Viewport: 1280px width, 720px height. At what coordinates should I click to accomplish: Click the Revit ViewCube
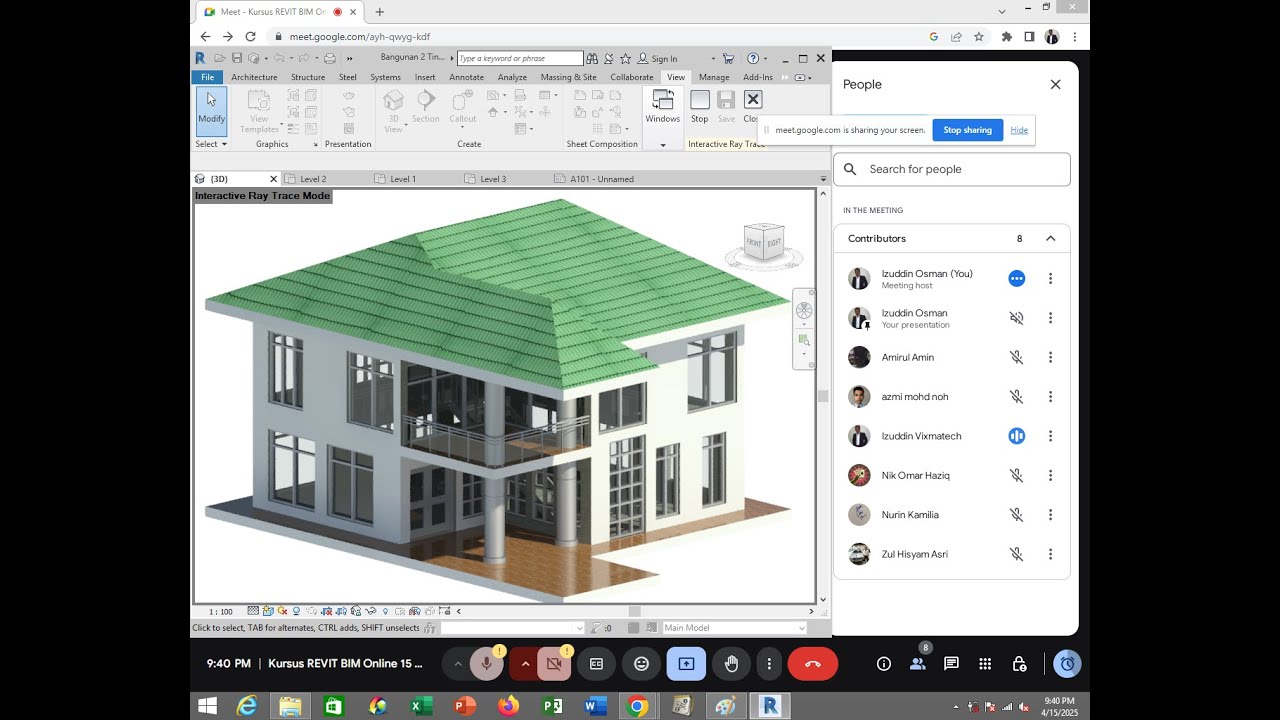(x=764, y=242)
